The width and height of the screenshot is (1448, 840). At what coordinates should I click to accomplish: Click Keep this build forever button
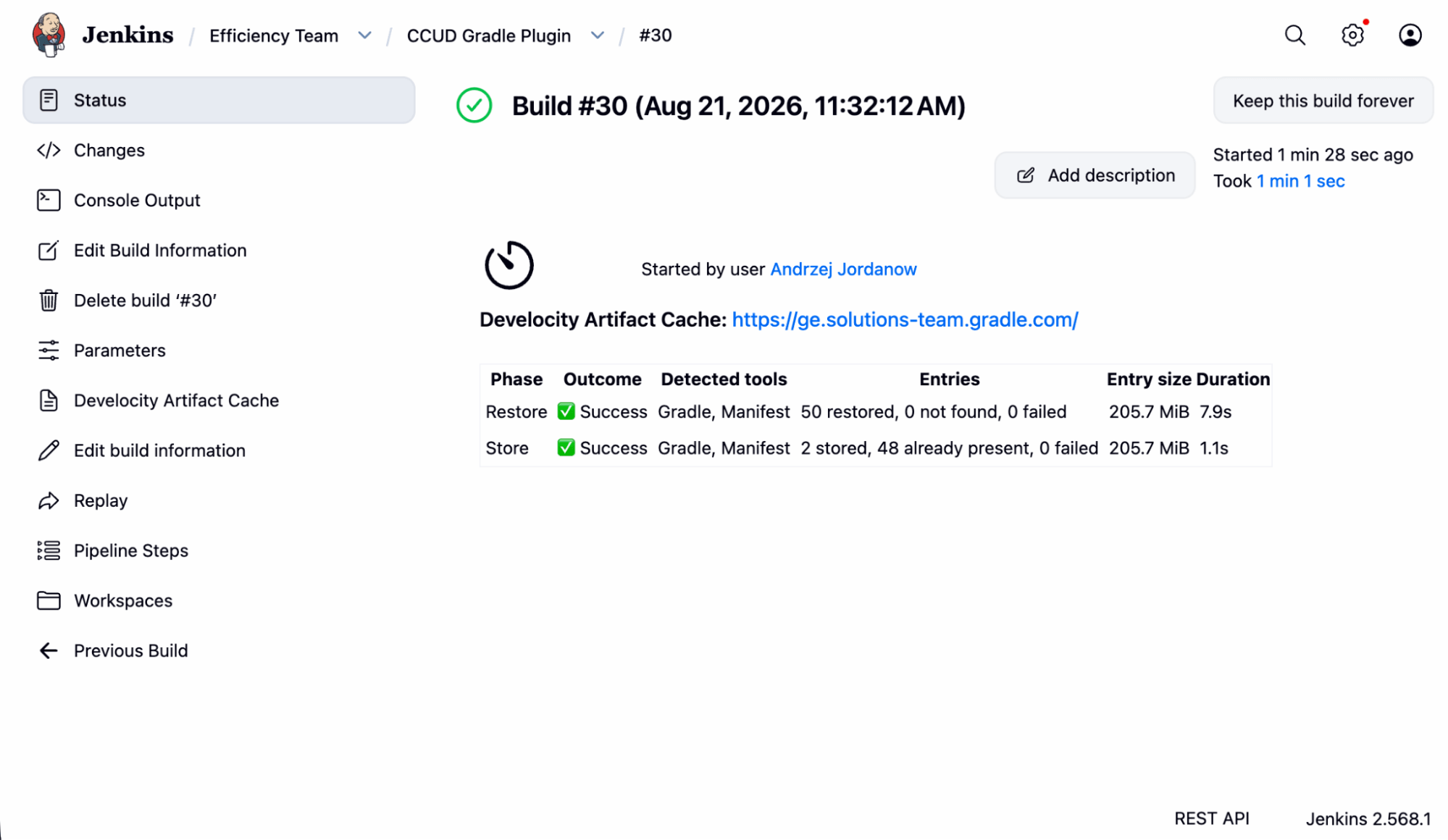pos(1323,101)
